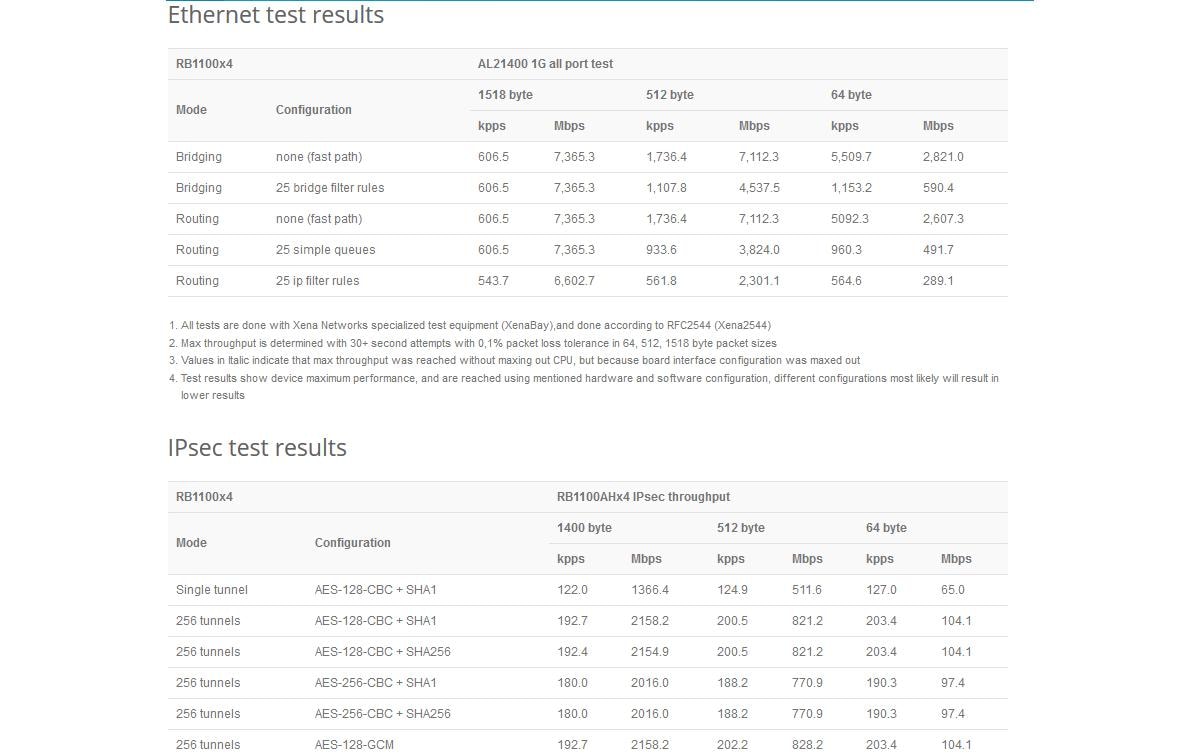Click the value '543.7'
Image resolution: width=1201 pixels, height=756 pixels.
pos(493,281)
